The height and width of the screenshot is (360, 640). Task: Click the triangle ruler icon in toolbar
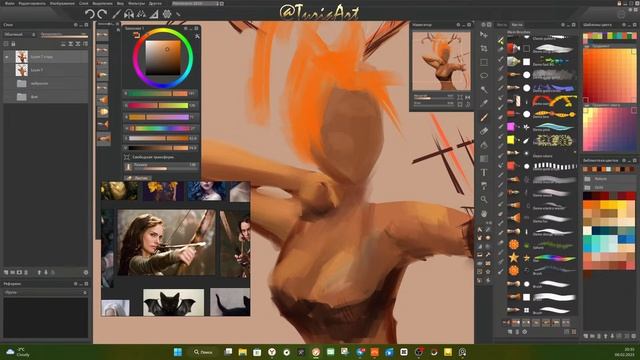(x=154, y=14)
